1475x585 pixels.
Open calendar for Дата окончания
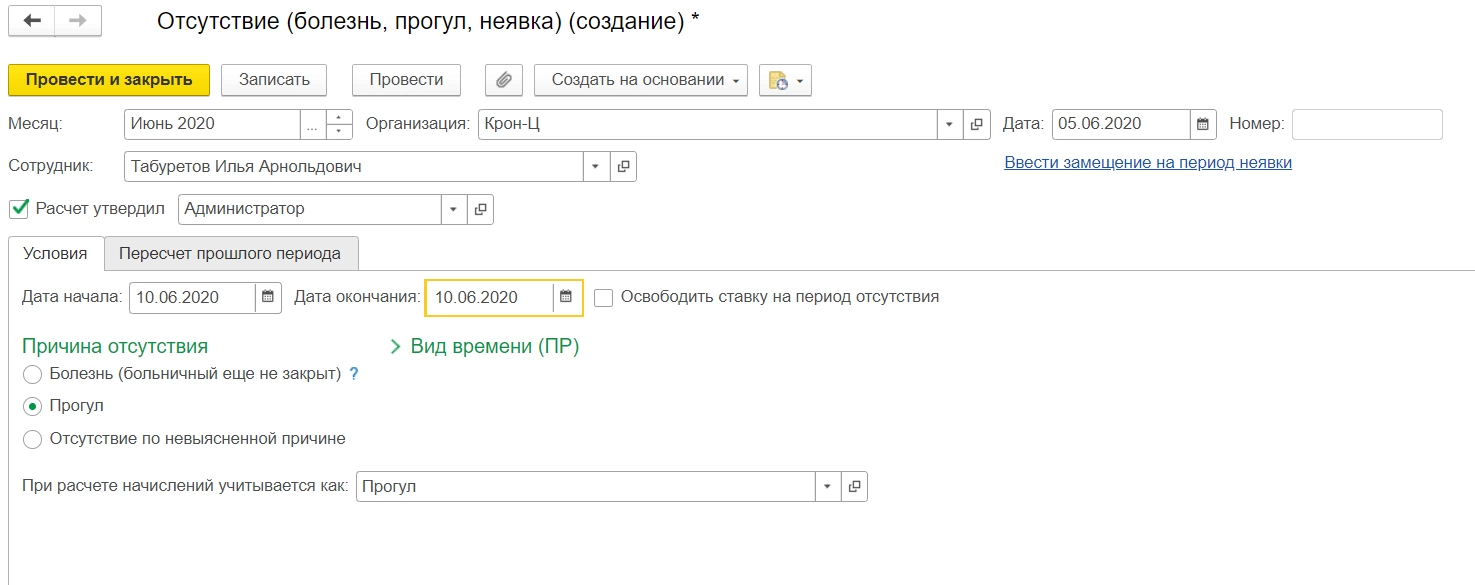coord(566,297)
